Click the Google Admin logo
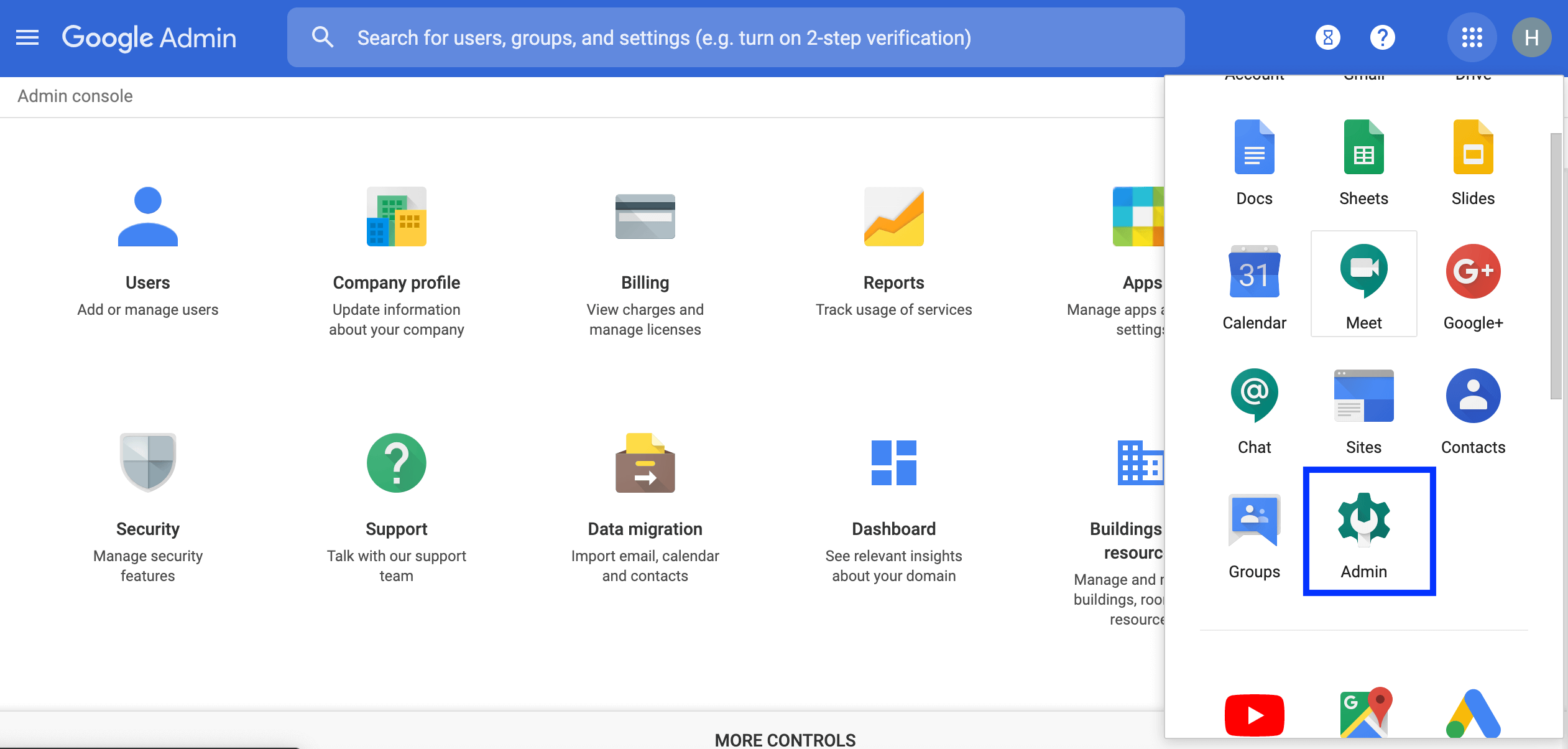This screenshot has height=749, width=1568. [x=149, y=38]
